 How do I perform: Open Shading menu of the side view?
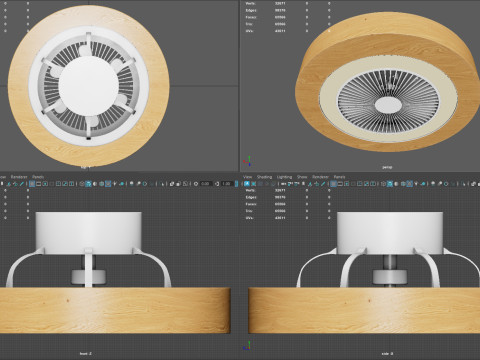pyautogui.click(x=264, y=177)
